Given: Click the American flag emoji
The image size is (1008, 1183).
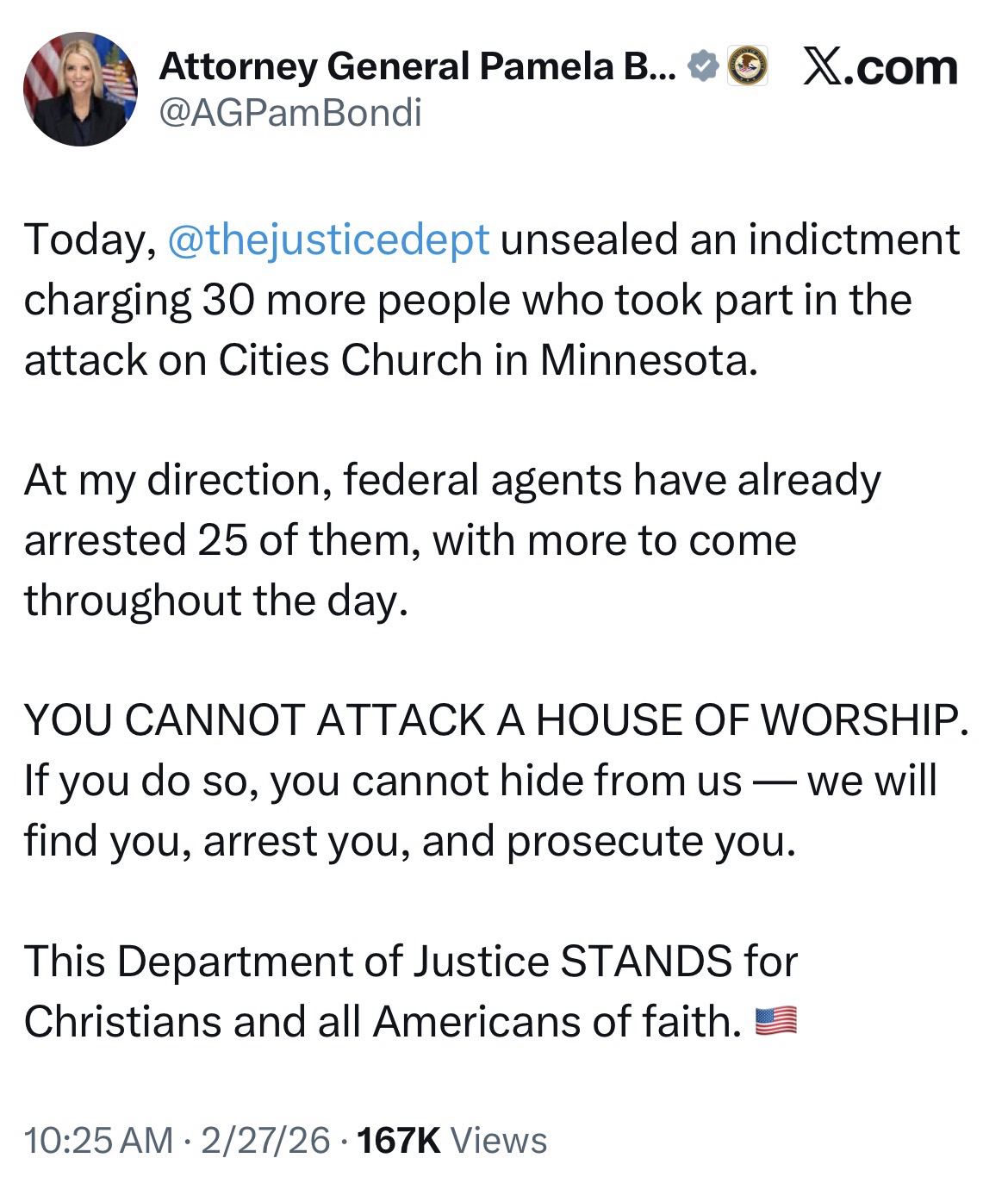Looking at the screenshot, I should pos(775,1022).
